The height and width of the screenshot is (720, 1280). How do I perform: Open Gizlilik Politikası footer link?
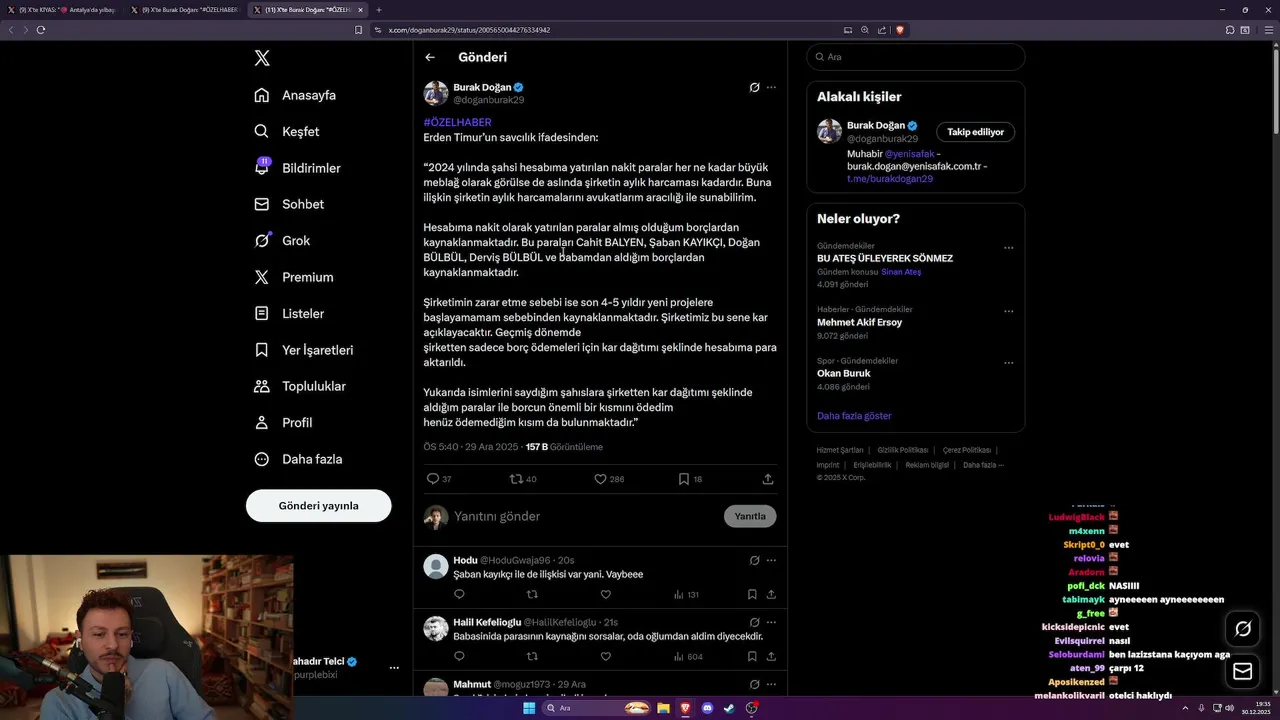pos(903,450)
